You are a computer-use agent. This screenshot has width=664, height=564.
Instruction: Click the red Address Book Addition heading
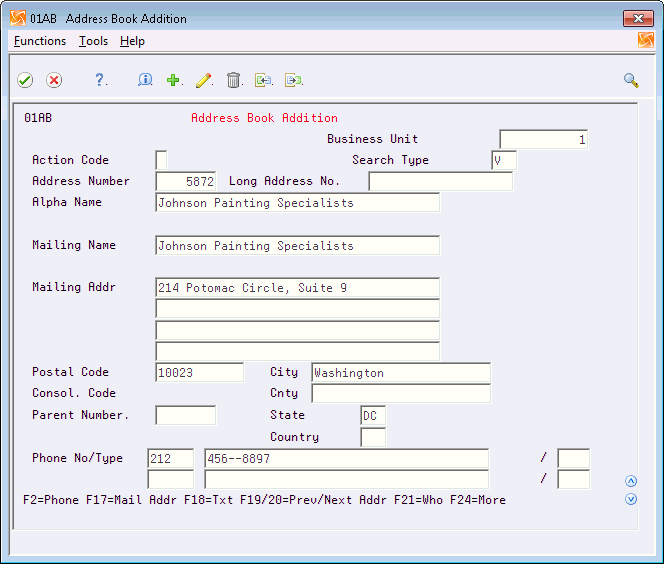point(264,118)
